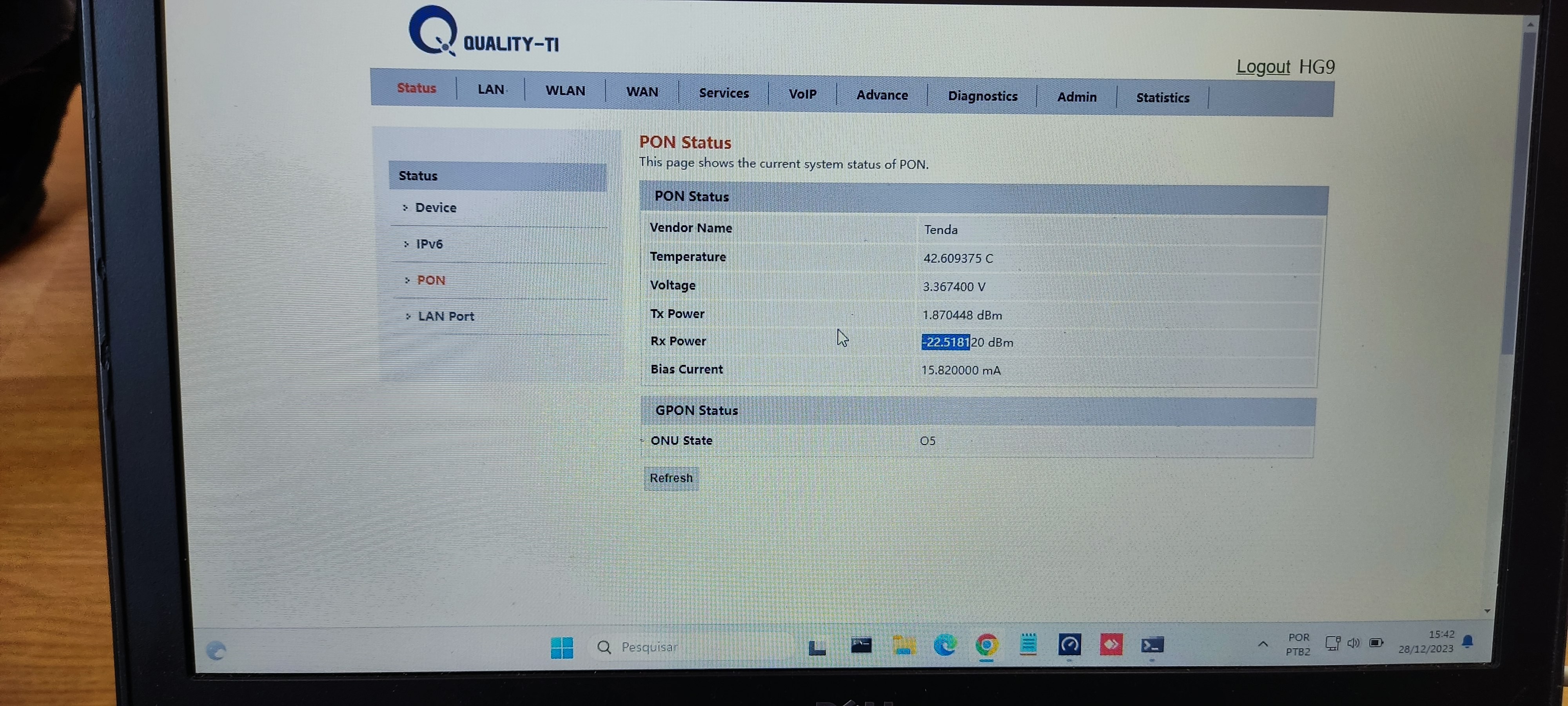Switch to the WLAN tab
Image resolution: width=1568 pixels, height=706 pixels.
(x=565, y=91)
